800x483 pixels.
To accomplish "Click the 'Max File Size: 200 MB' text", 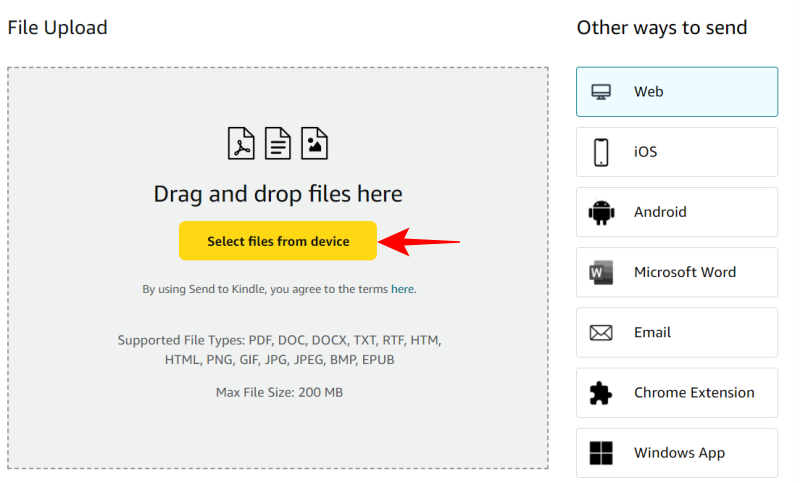I will [x=279, y=392].
